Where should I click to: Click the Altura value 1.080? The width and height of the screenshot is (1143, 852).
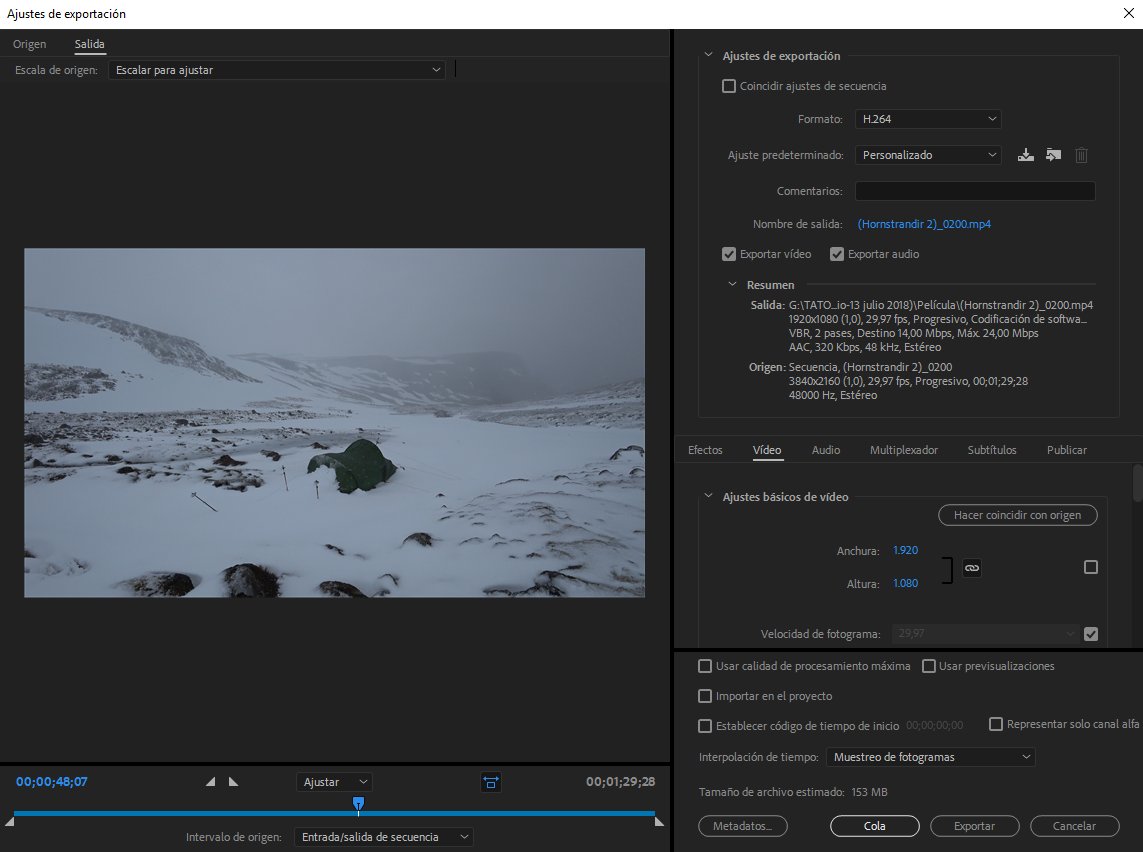coord(905,583)
